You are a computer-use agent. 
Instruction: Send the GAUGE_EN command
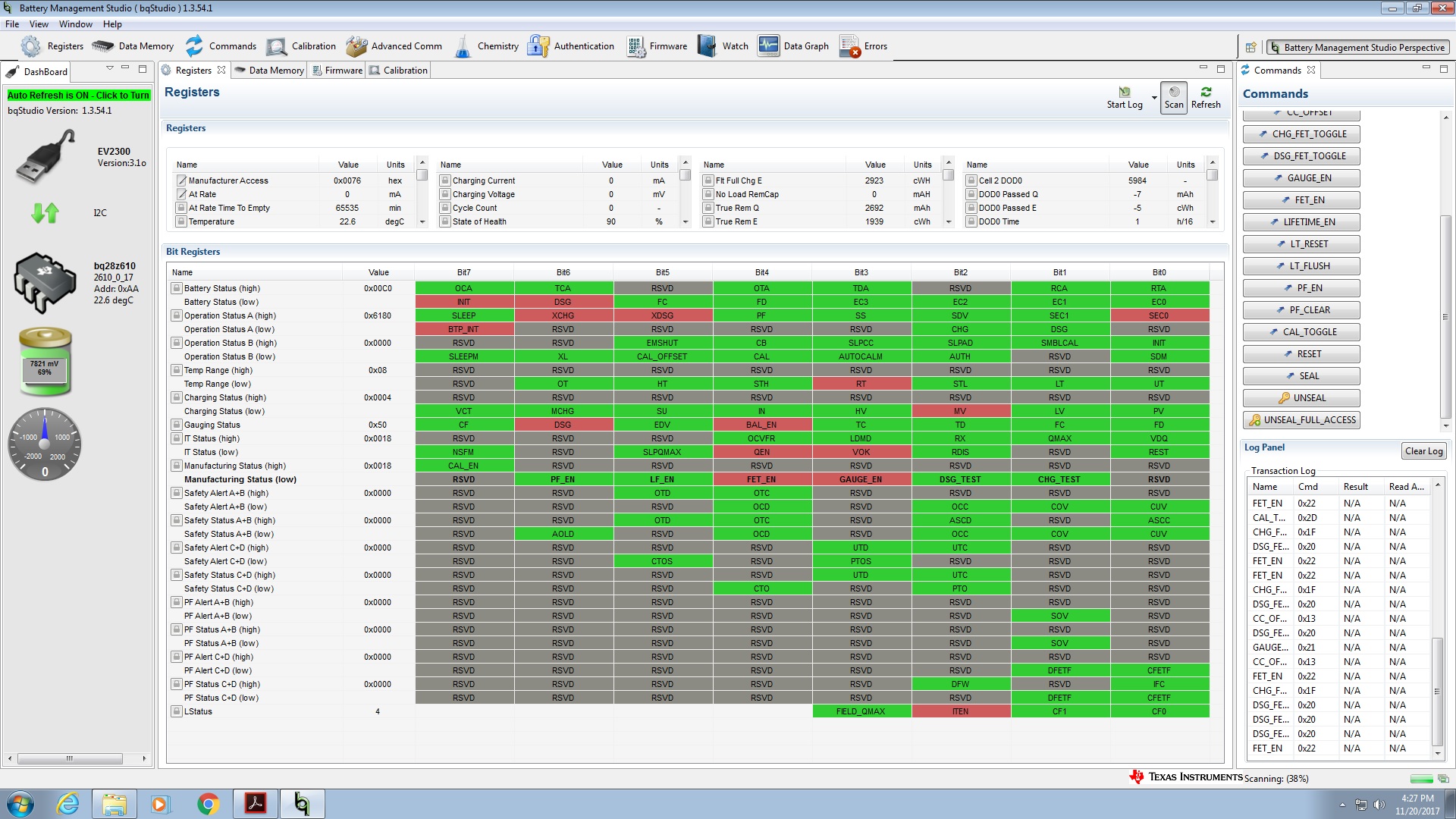tap(1301, 178)
